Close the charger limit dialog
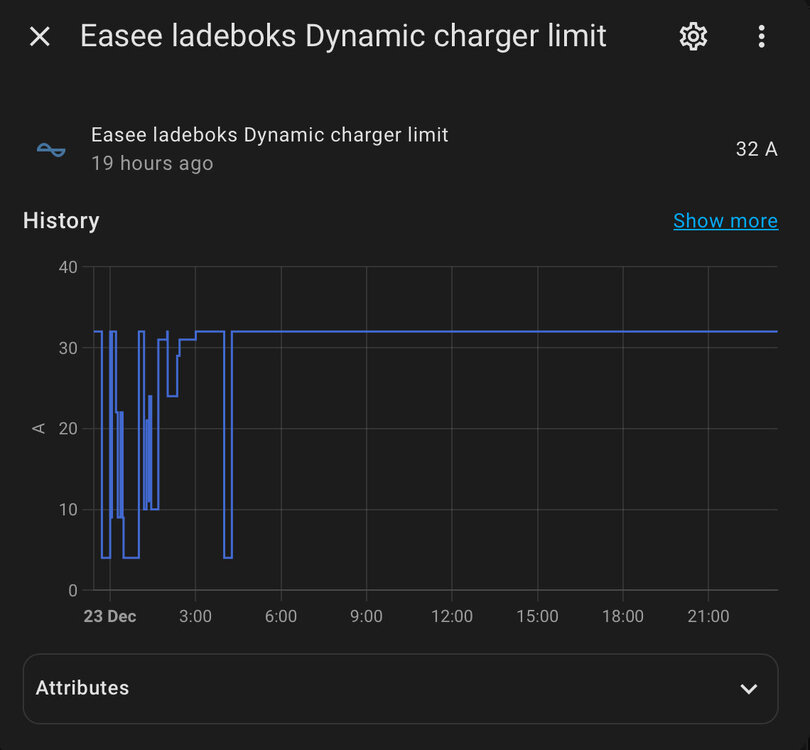Screen dimensions: 810x750 [x=39, y=37]
